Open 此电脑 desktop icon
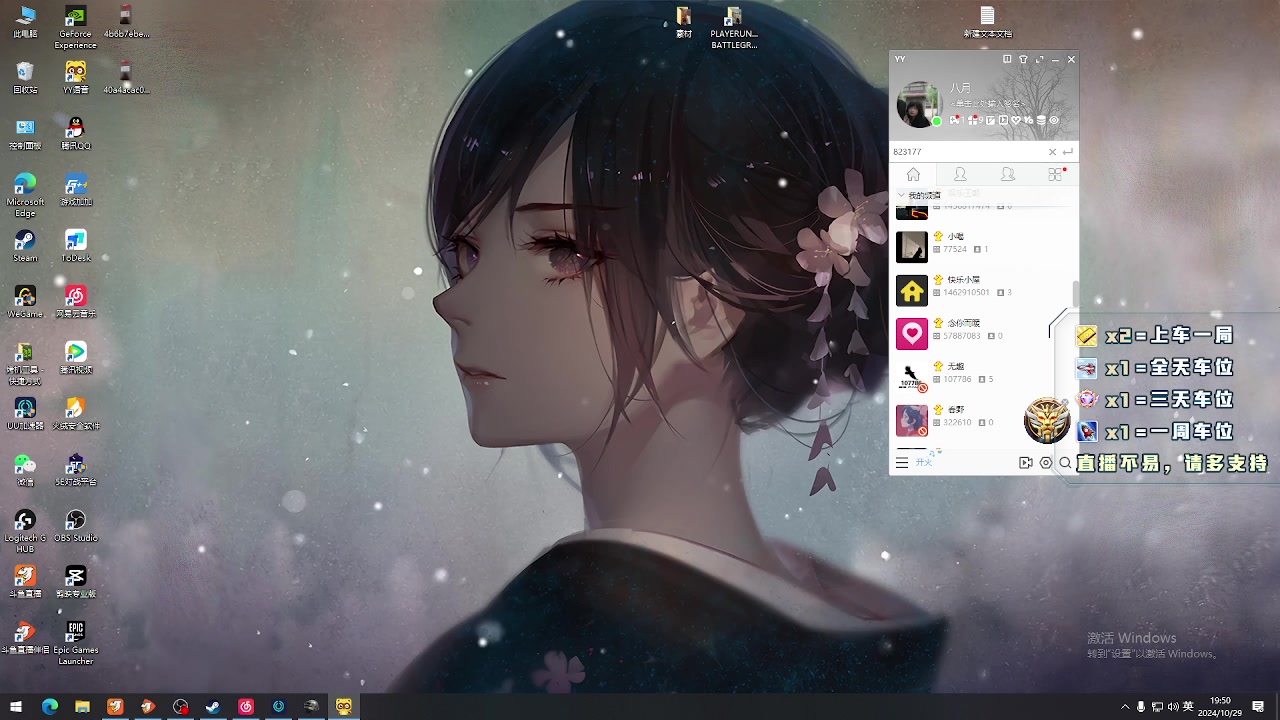The image size is (1280, 720). pos(25,21)
